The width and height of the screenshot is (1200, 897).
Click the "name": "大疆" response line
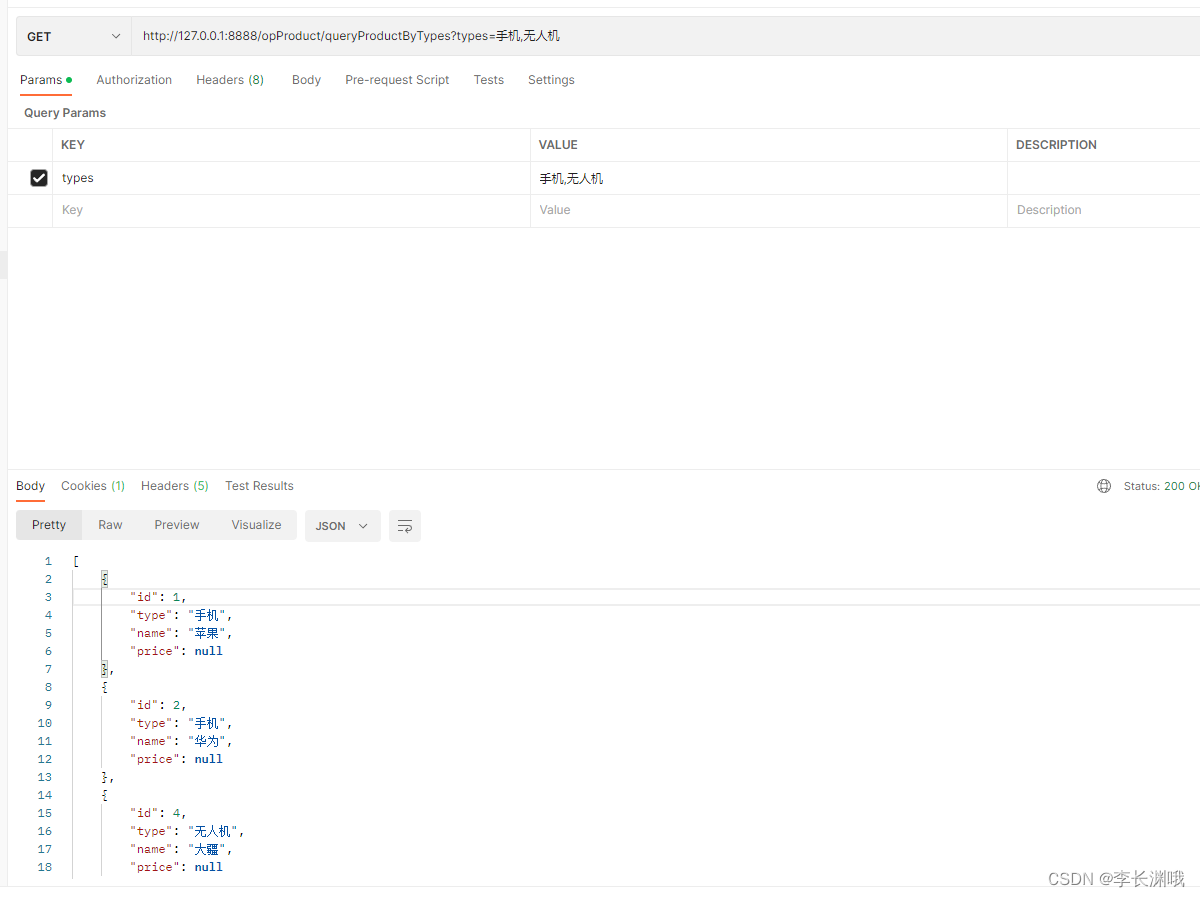pos(180,849)
